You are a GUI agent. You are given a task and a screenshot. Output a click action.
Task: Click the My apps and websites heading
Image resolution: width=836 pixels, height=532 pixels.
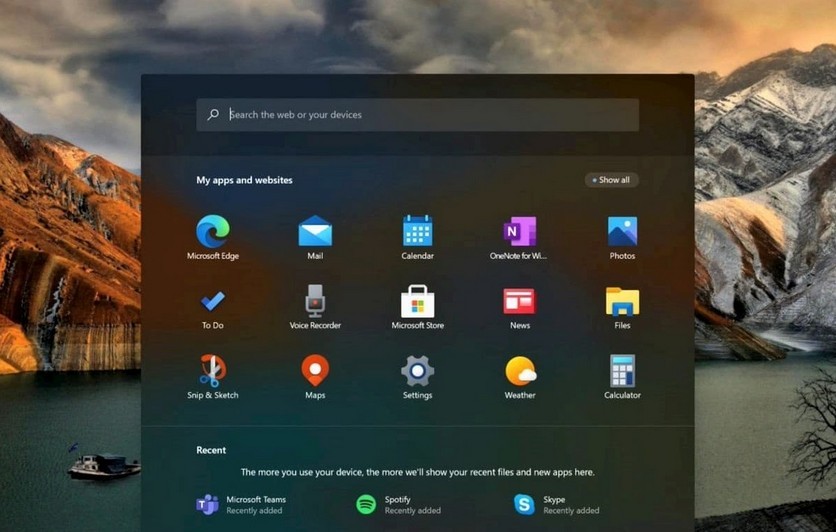244,180
